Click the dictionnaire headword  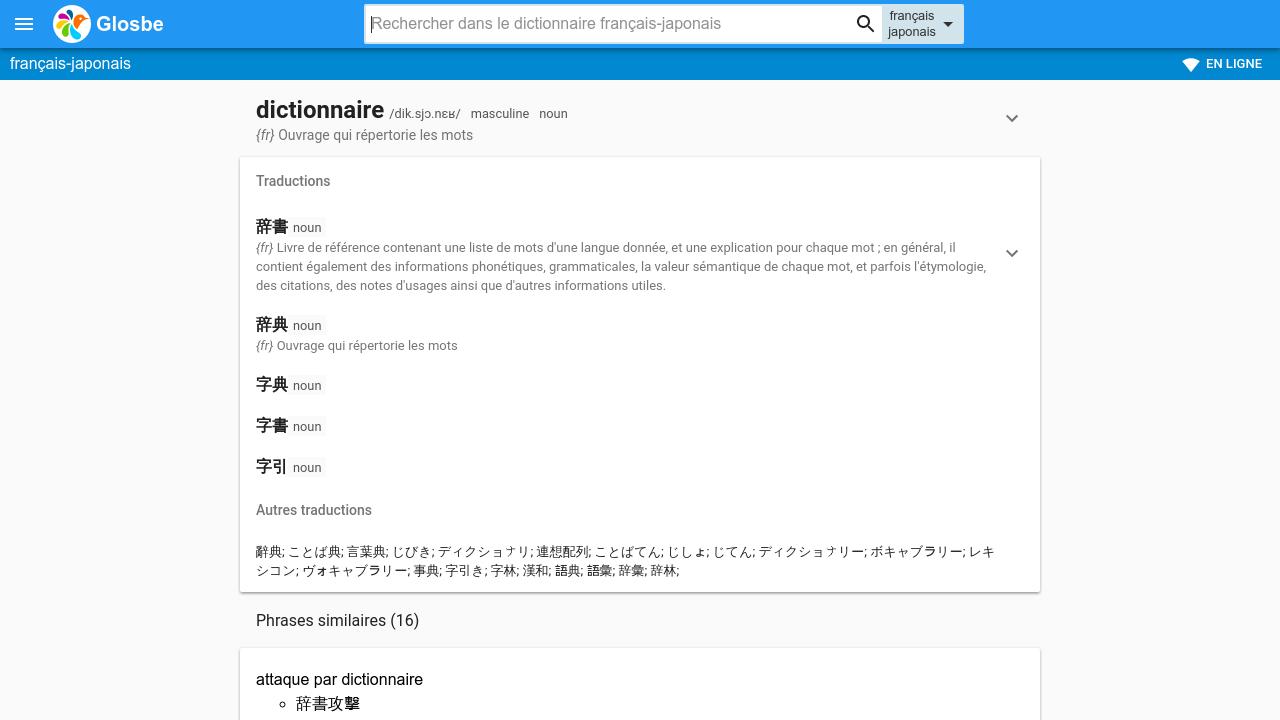coord(320,110)
